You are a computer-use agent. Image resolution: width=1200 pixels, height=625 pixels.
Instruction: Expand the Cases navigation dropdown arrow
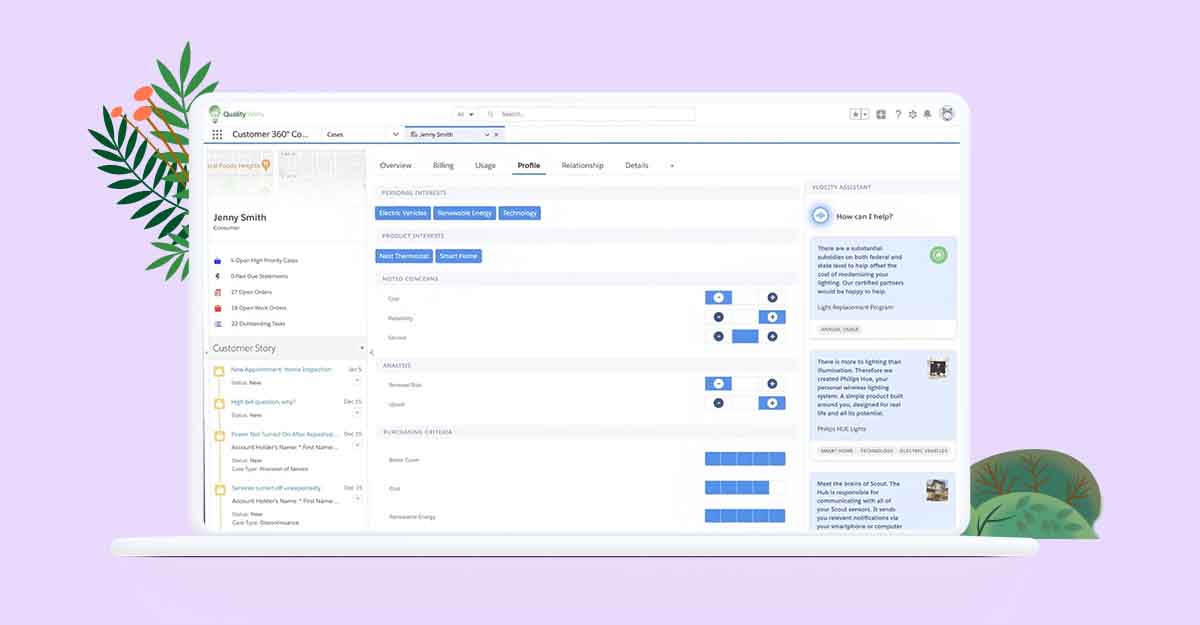(396, 134)
